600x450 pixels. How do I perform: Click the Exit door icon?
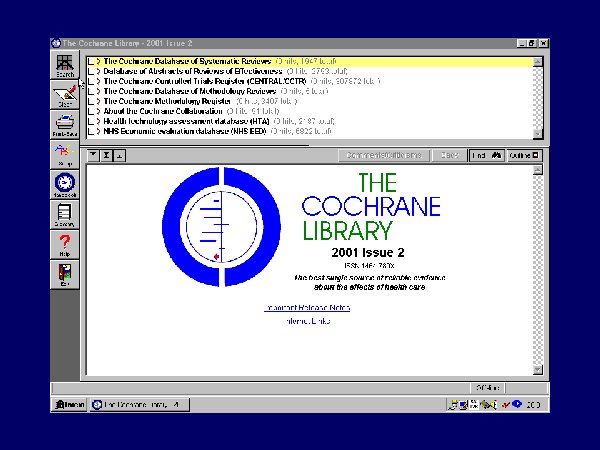pos(65,274)
